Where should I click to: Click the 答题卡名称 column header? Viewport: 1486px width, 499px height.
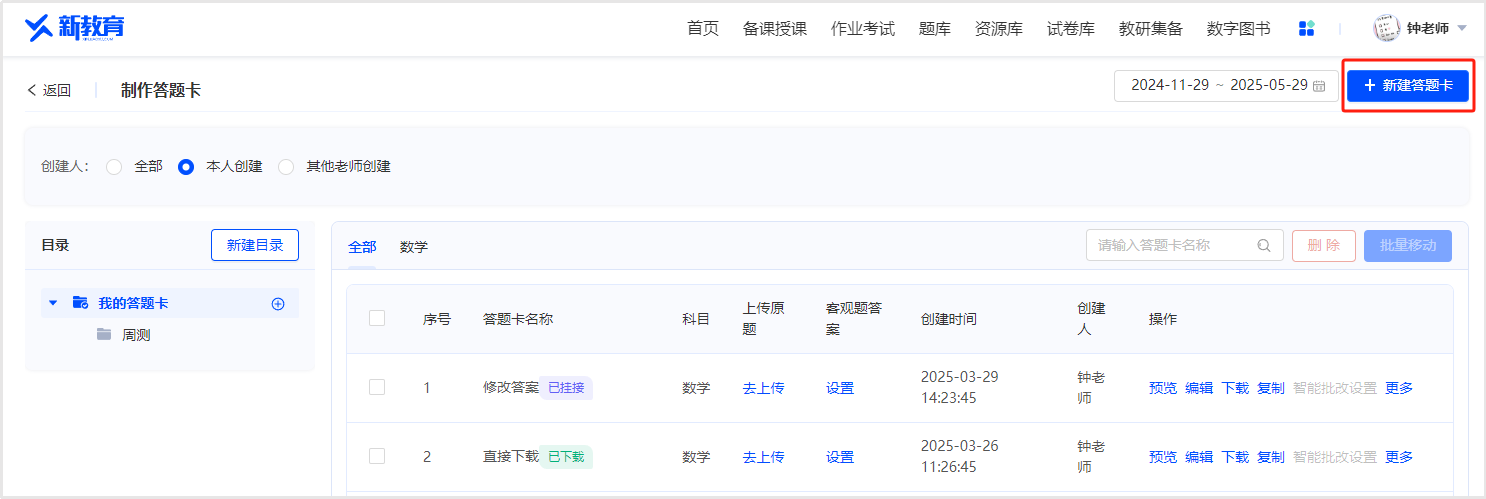tap(518, 319)
